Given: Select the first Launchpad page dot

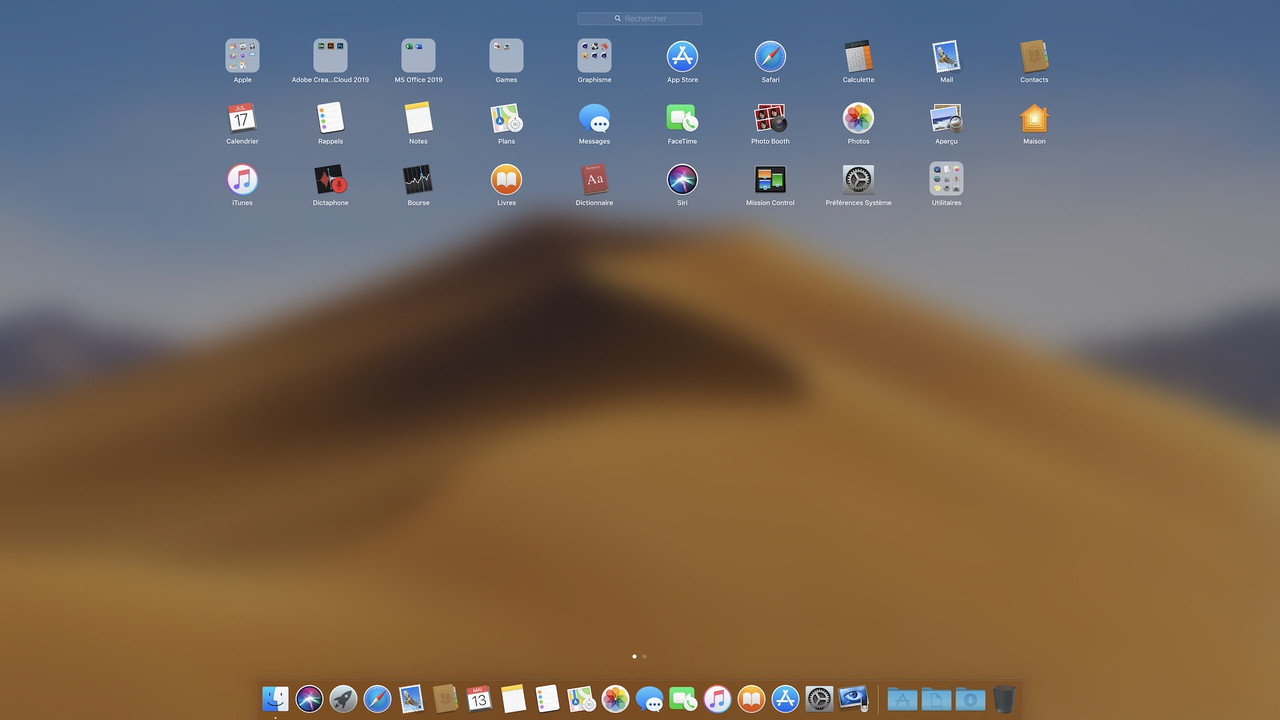Looking at the screenshot, I should coord(634,656).
